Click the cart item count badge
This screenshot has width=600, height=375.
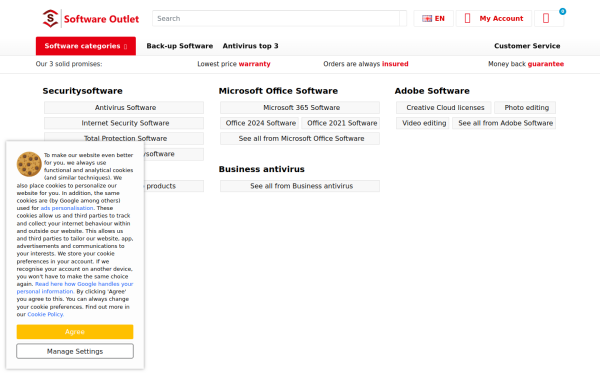562,11
